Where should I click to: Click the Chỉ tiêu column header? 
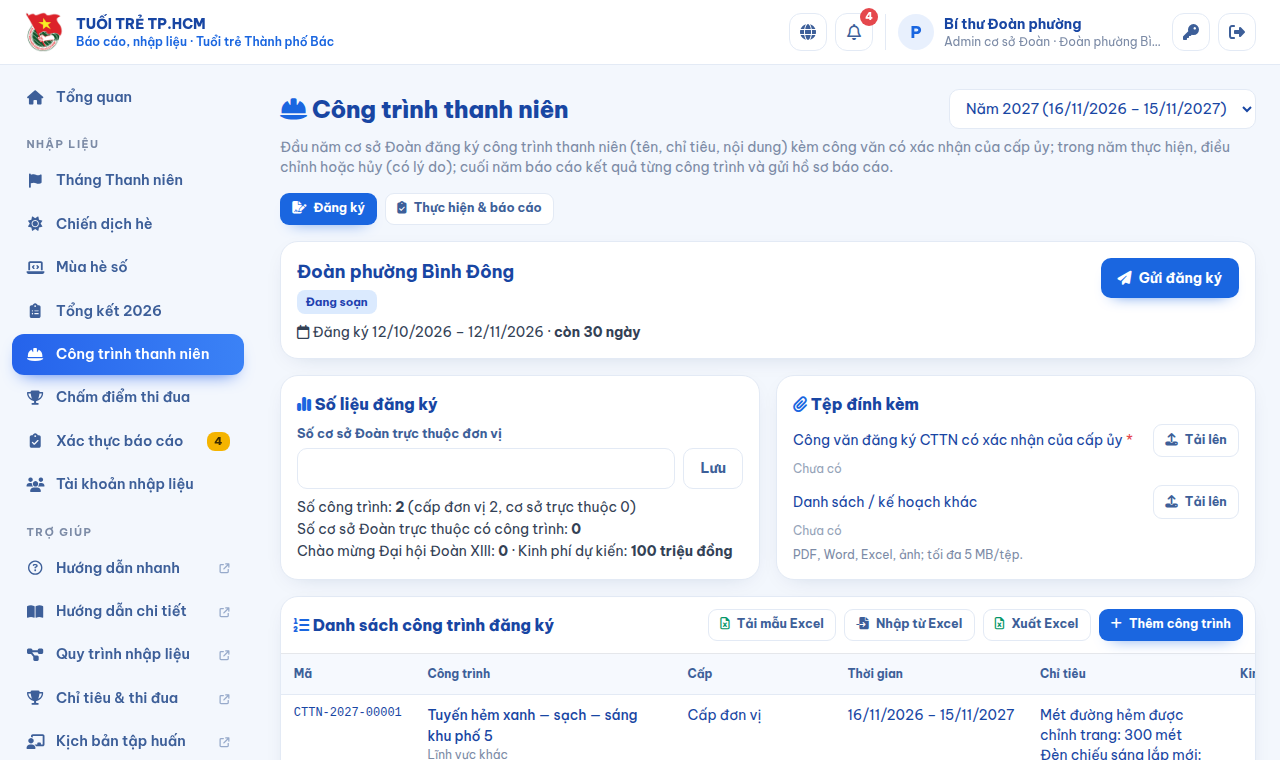(x=1063, y=674)
